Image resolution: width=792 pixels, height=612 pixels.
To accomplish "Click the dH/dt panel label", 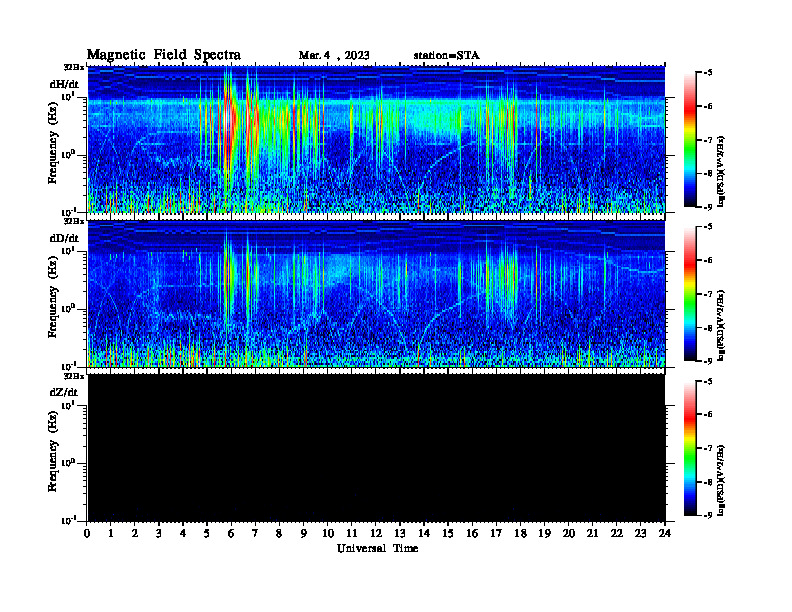I will click(x=64, y=84).
